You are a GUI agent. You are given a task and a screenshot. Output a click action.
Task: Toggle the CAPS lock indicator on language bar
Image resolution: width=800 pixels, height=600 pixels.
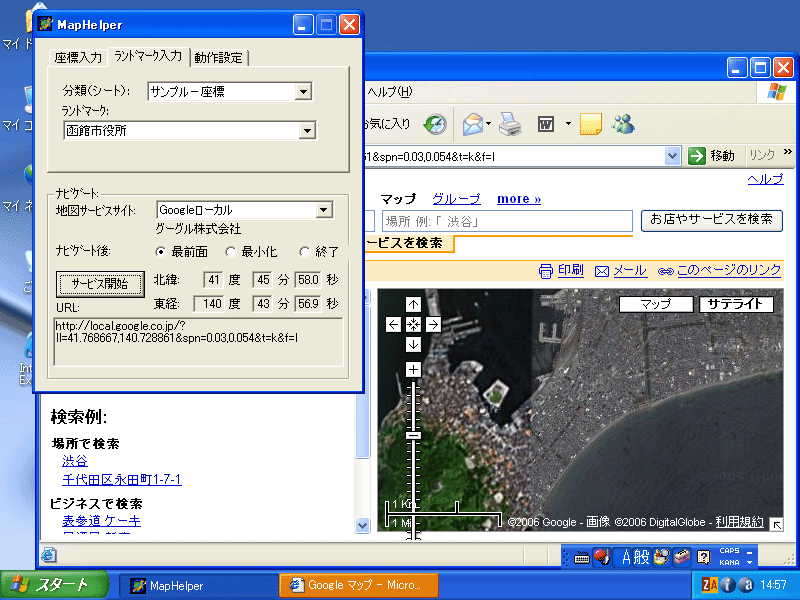[729, 551]
